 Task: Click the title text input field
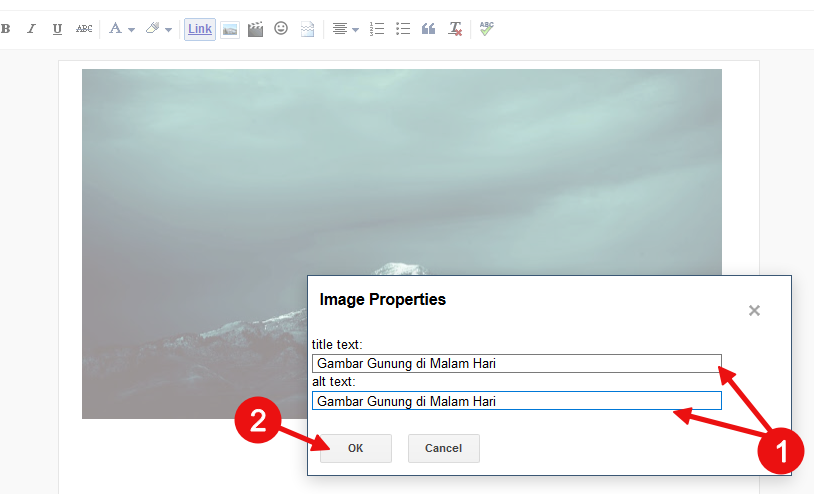click(x=517, y=363)
